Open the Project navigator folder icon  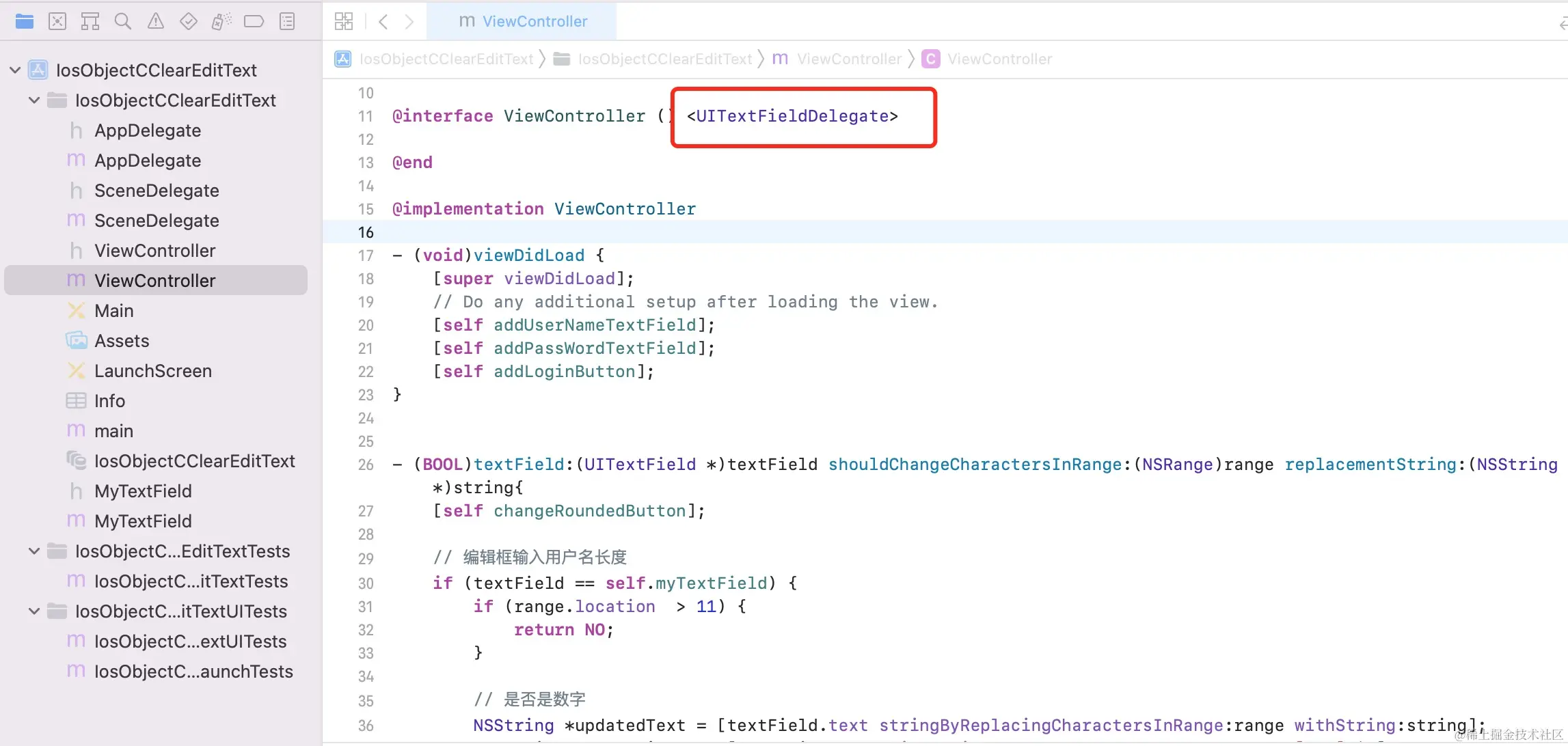pyautogui.click(x=25, y=22)
